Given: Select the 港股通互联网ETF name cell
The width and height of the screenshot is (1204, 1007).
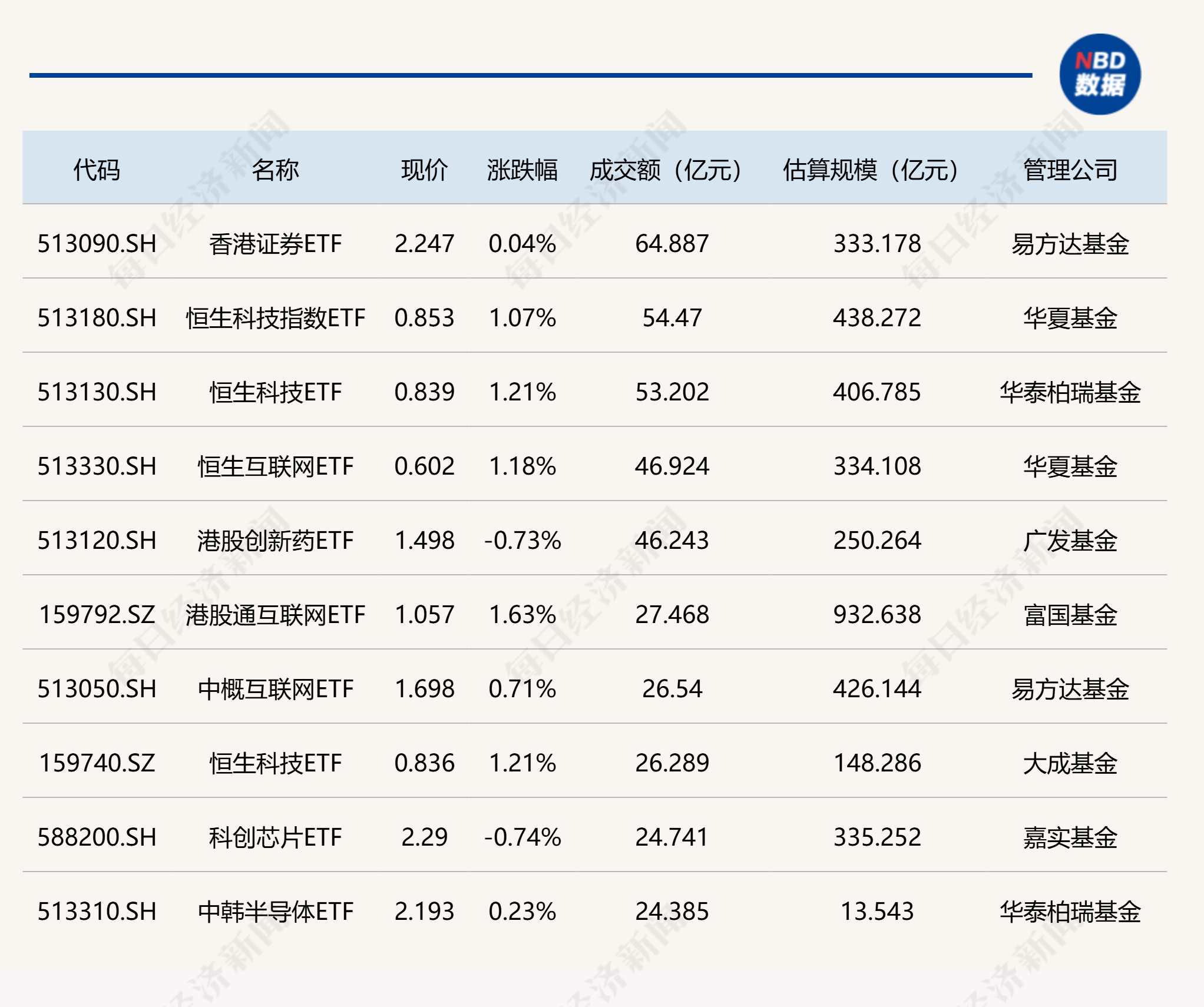Looking at the screenshot, I should [275, 615].
